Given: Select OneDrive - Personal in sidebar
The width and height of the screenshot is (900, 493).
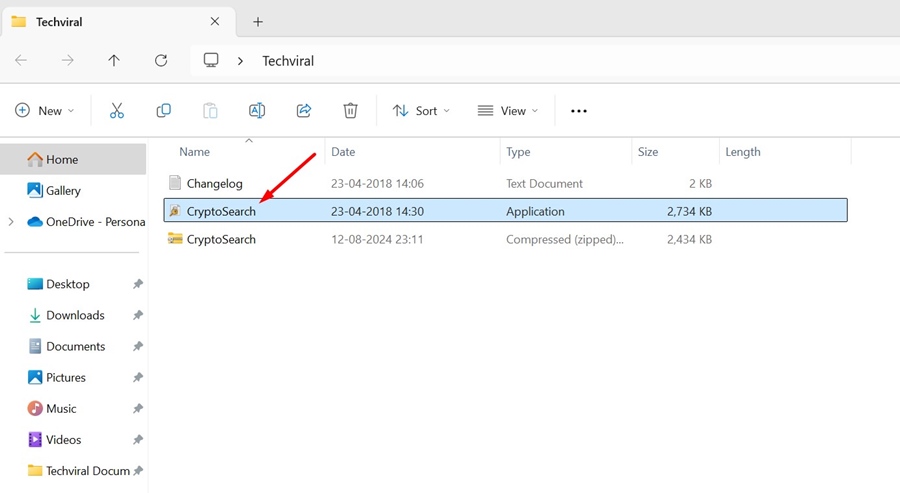Looking at the screenshot, I should coord(86,222).
